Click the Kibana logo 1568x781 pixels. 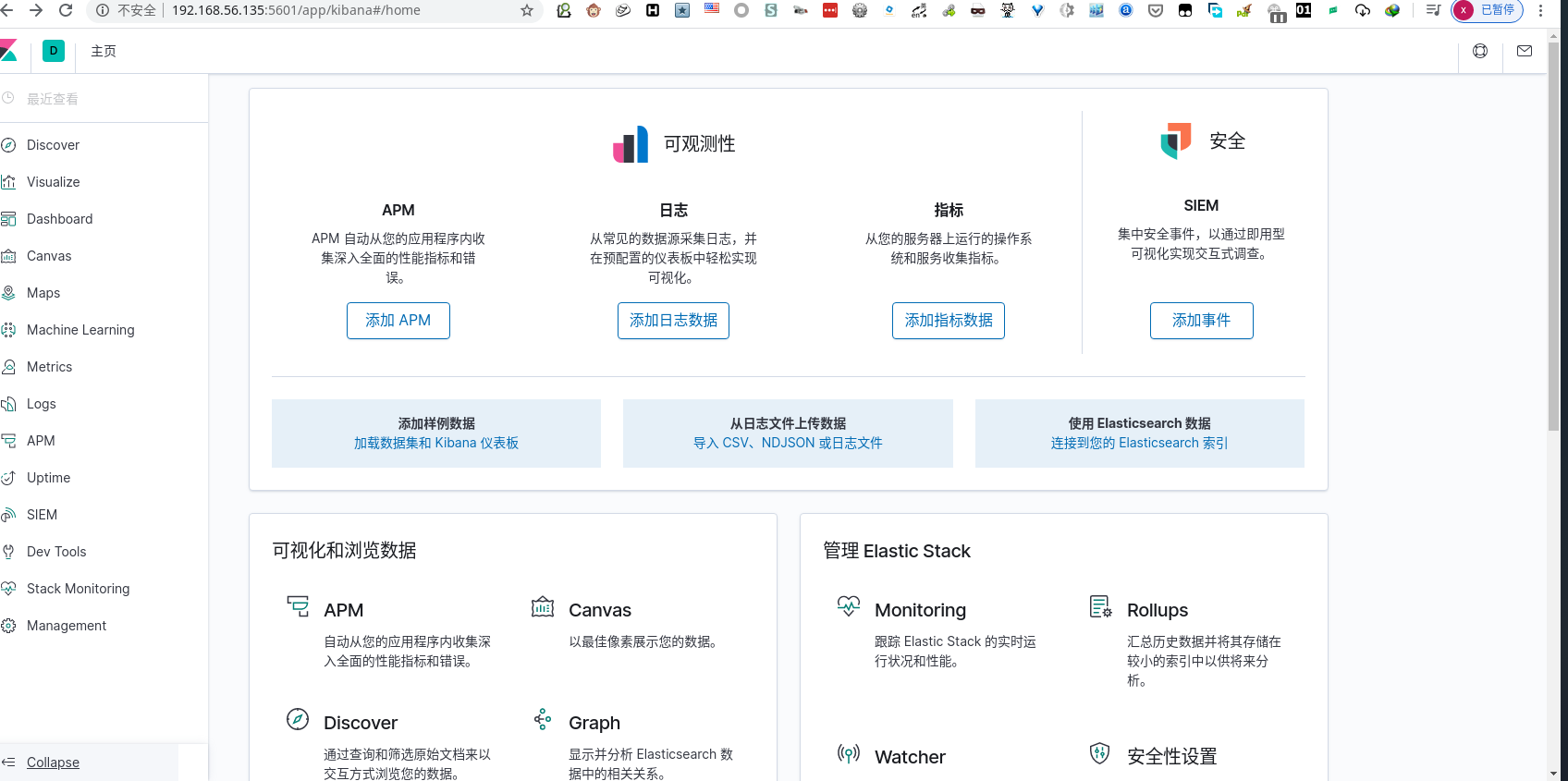coord(8,51)
